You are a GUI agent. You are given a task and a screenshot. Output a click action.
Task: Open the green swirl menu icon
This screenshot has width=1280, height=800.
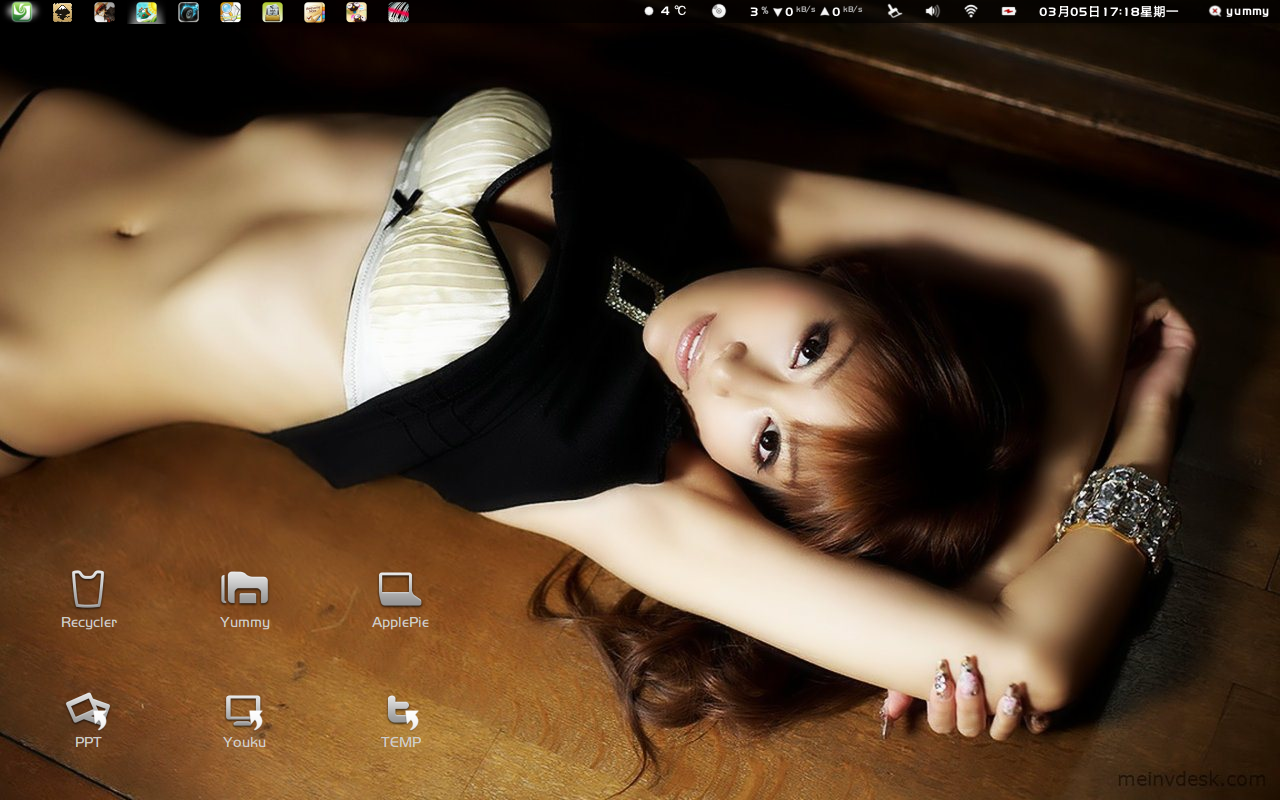20,12
